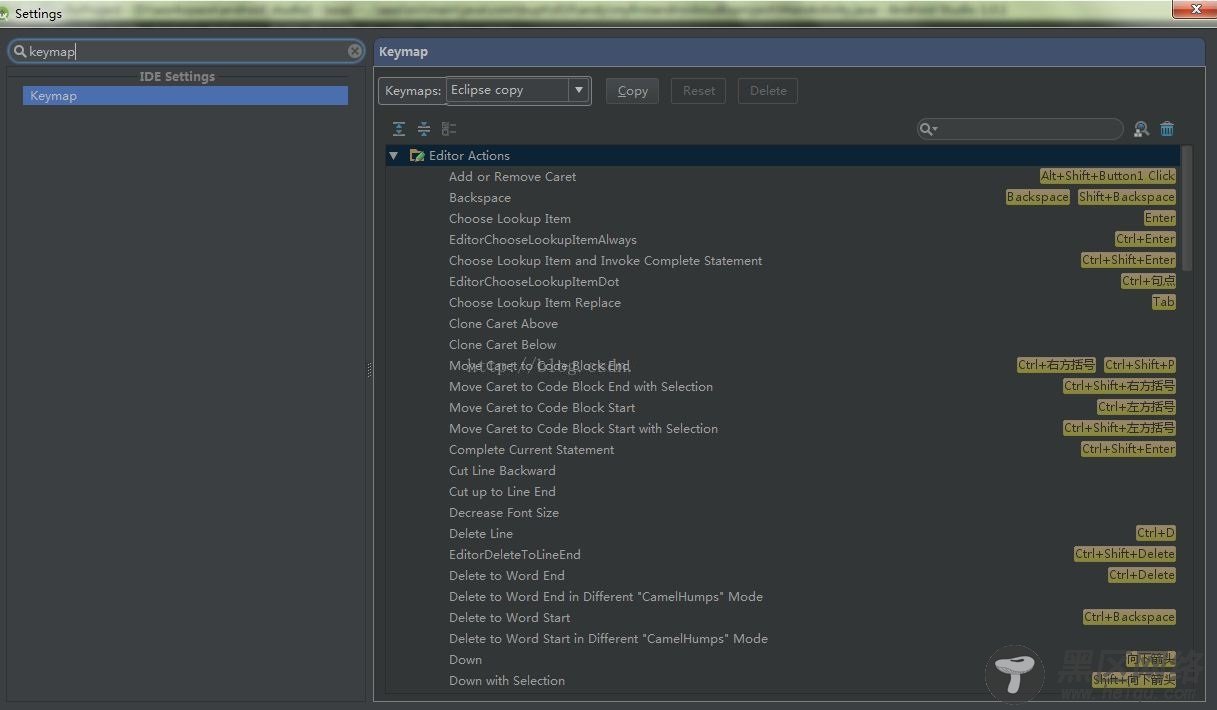
Task: Click the Editor Actions folder icon
Action: coord(418,156)
